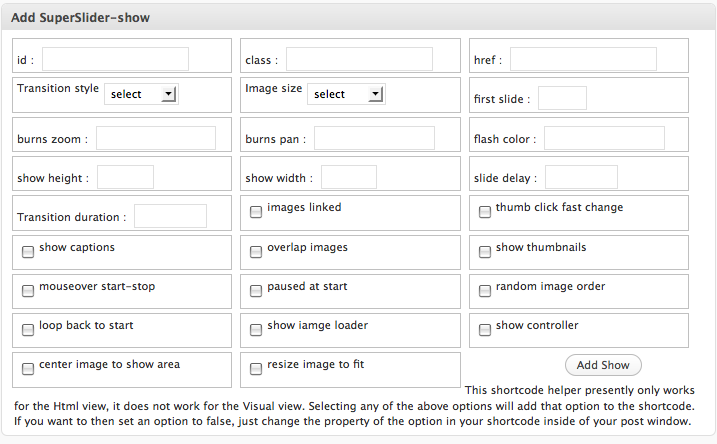Viewport: 717px width, 444px height.
Task: Open the Transition style dropdown
Action: click(140, 94)
